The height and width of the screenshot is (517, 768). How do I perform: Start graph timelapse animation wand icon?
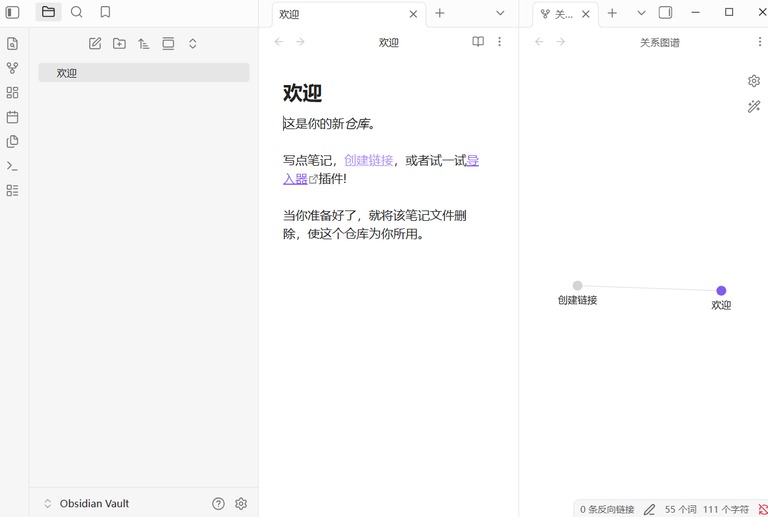754,106
